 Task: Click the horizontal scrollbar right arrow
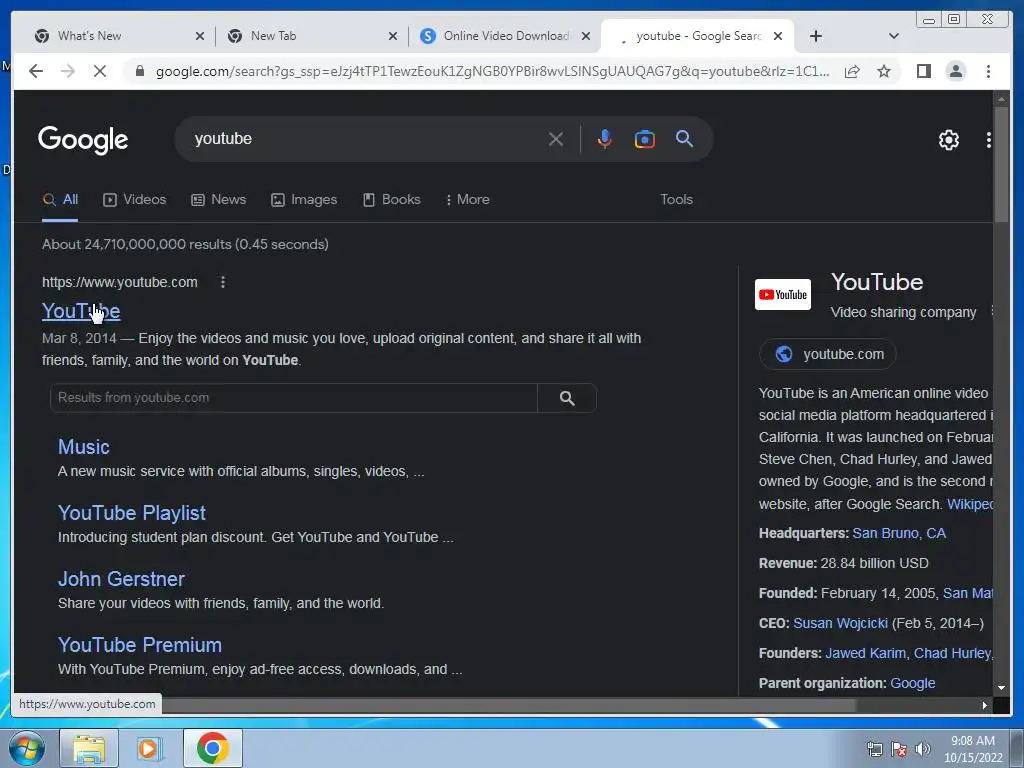pyautogui.click(x=985, y=705)
